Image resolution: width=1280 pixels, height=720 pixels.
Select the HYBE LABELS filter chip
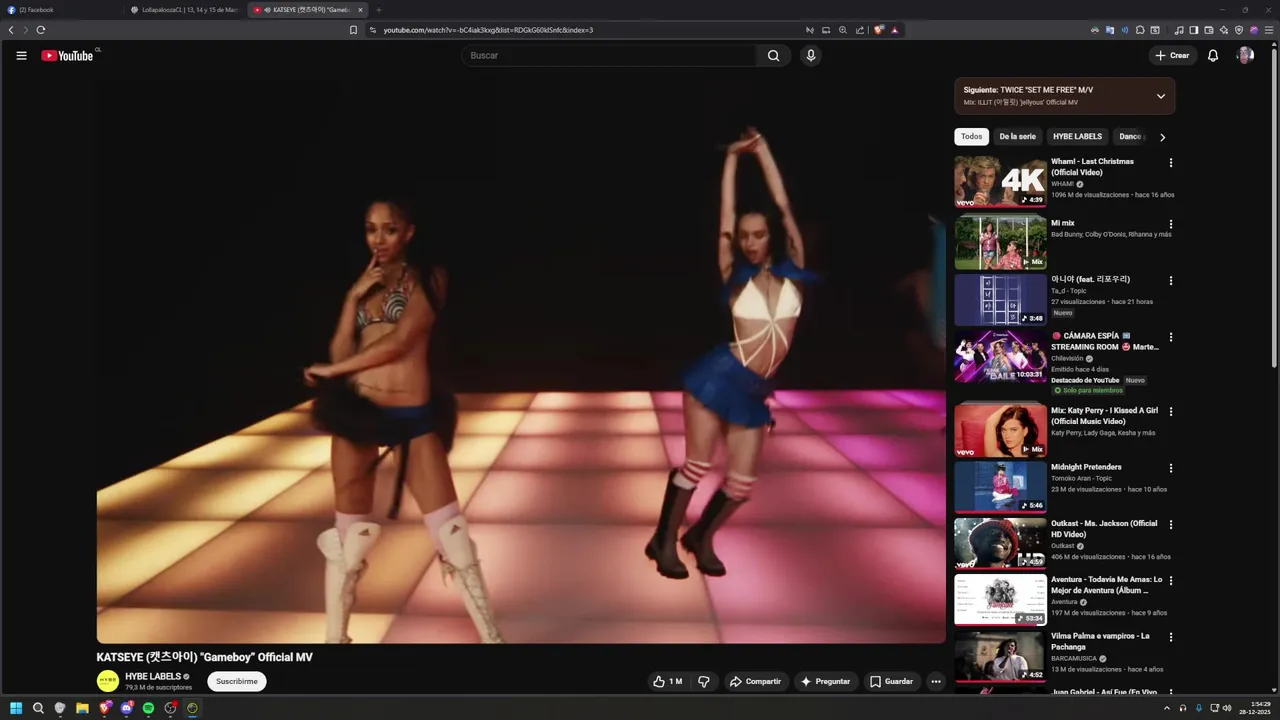click(1077, 137)
